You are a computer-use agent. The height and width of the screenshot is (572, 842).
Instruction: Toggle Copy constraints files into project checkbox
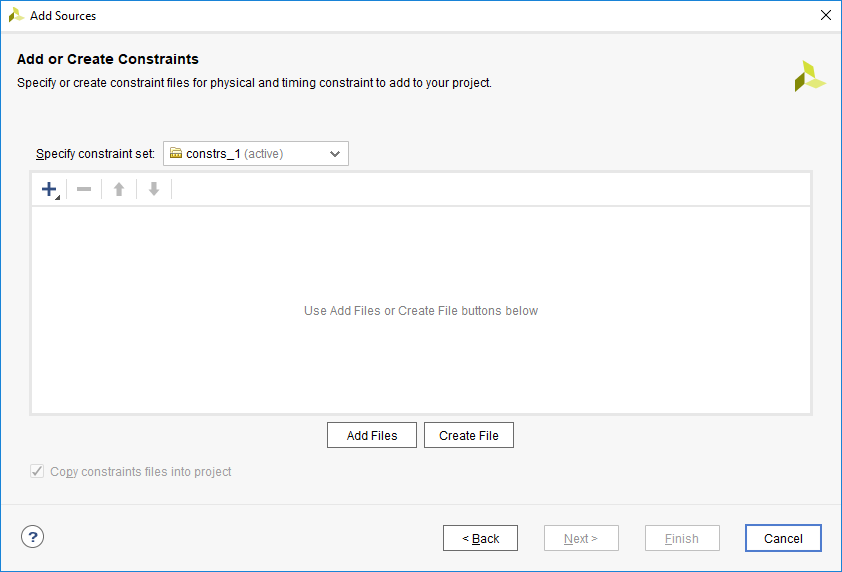[x=37, y=472]
